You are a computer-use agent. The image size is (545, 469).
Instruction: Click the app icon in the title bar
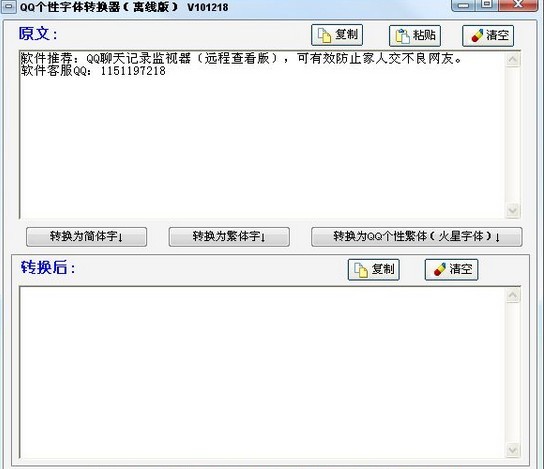click(8, 7)
